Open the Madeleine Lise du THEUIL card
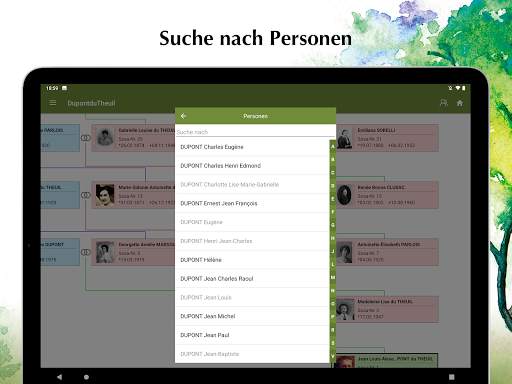This screenshot has height=384, width=512. 387,309
